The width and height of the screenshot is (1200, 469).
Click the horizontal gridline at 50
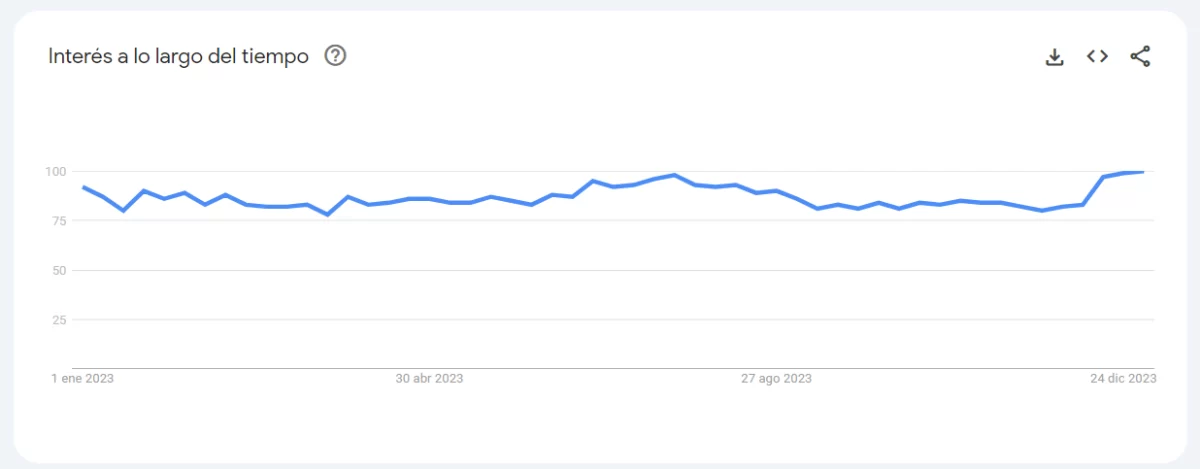click(600, 270)
